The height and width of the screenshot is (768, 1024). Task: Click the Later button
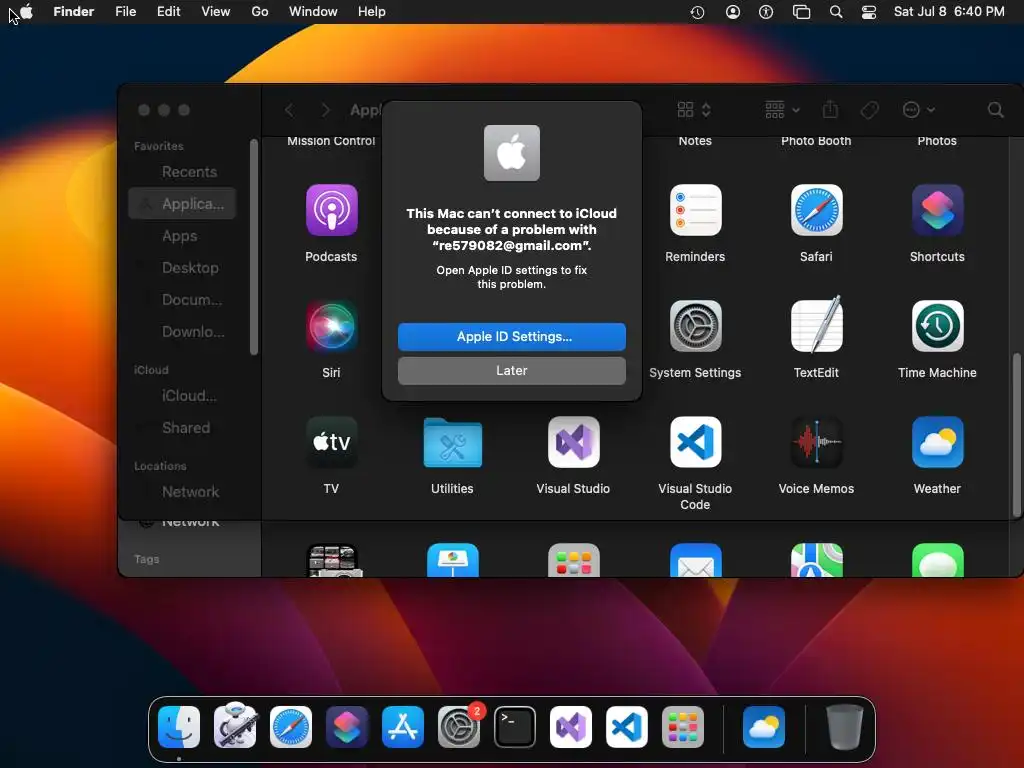(511, 370)
